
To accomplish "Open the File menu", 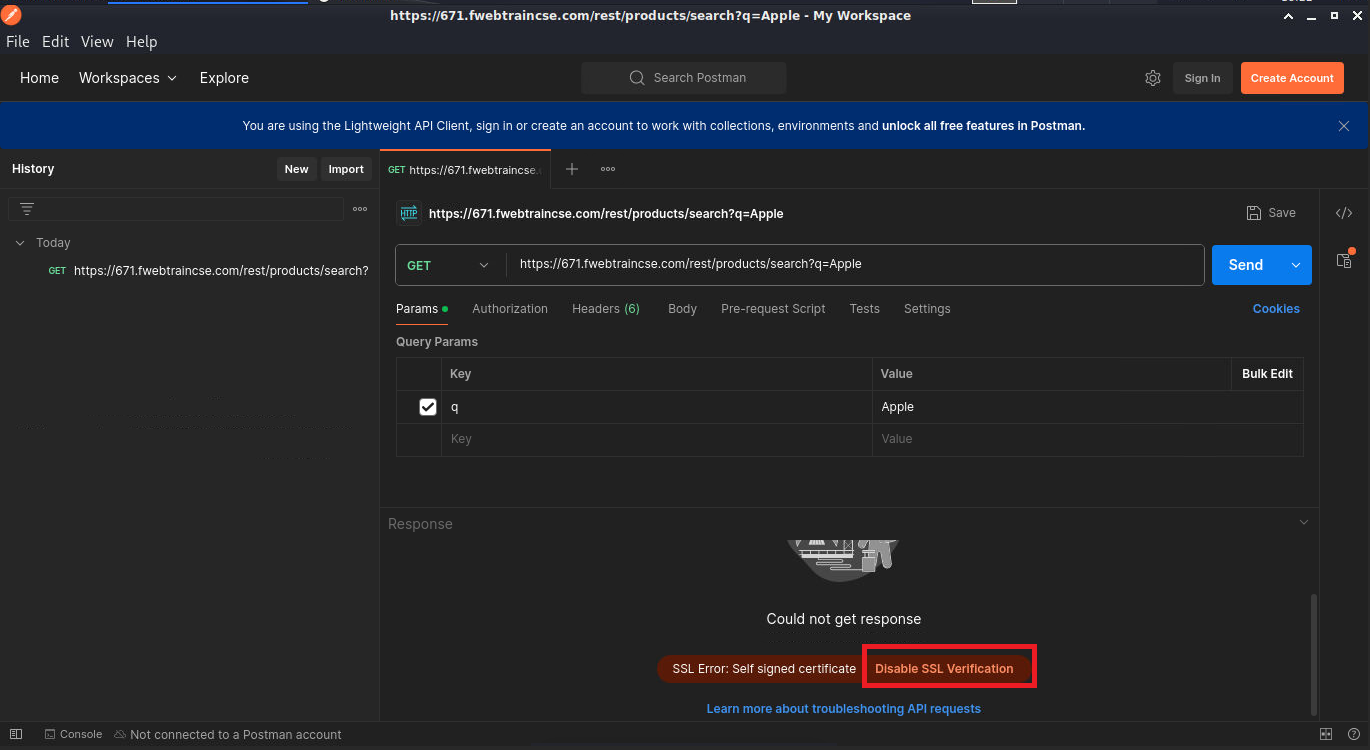I will point(18,42).
